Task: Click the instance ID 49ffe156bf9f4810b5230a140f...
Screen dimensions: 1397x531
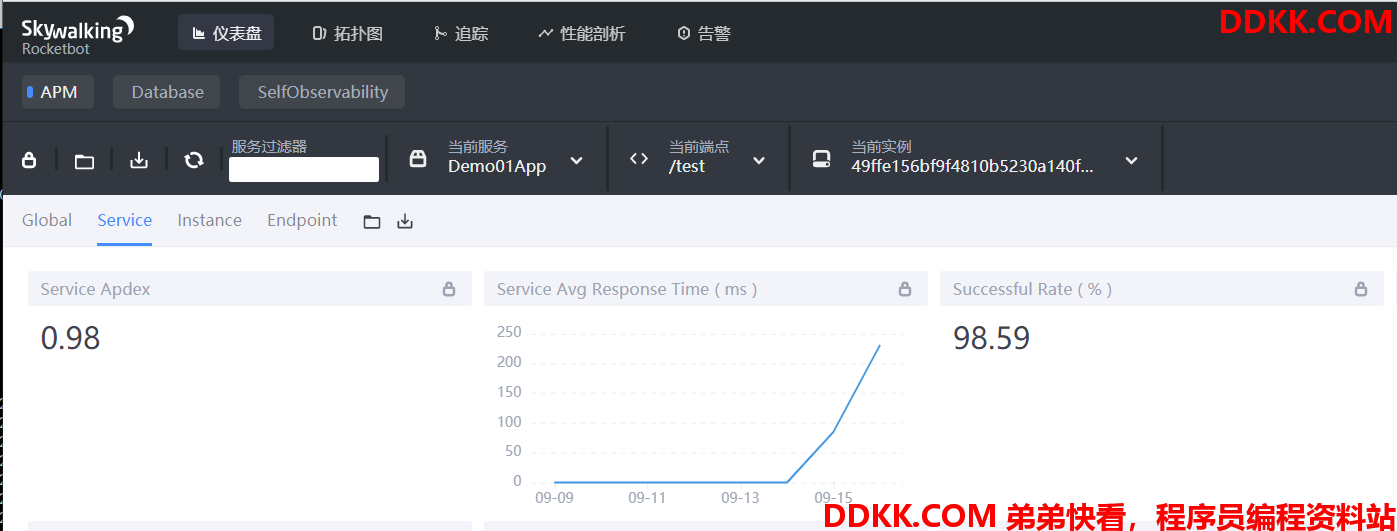Action: coord(972,167)
